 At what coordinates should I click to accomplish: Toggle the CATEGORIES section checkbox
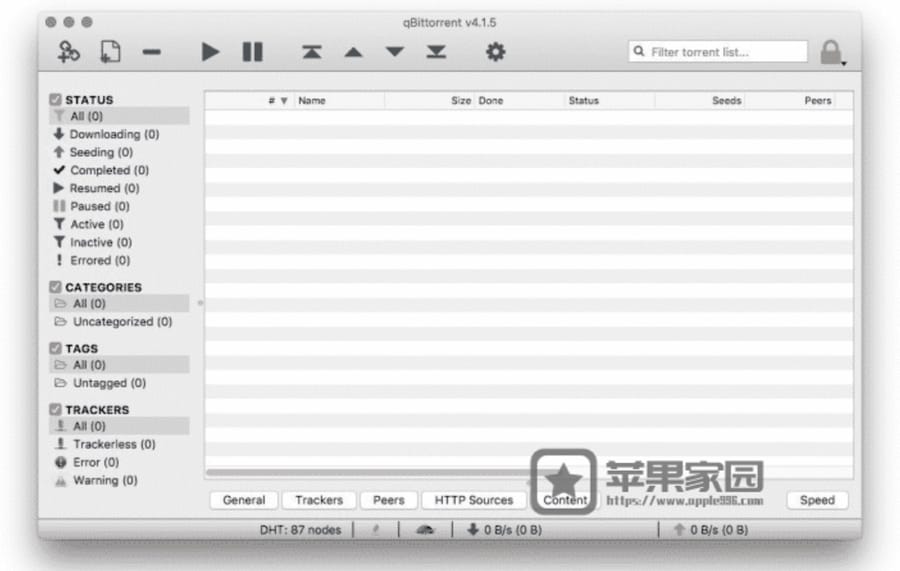[x=55, y=287]
